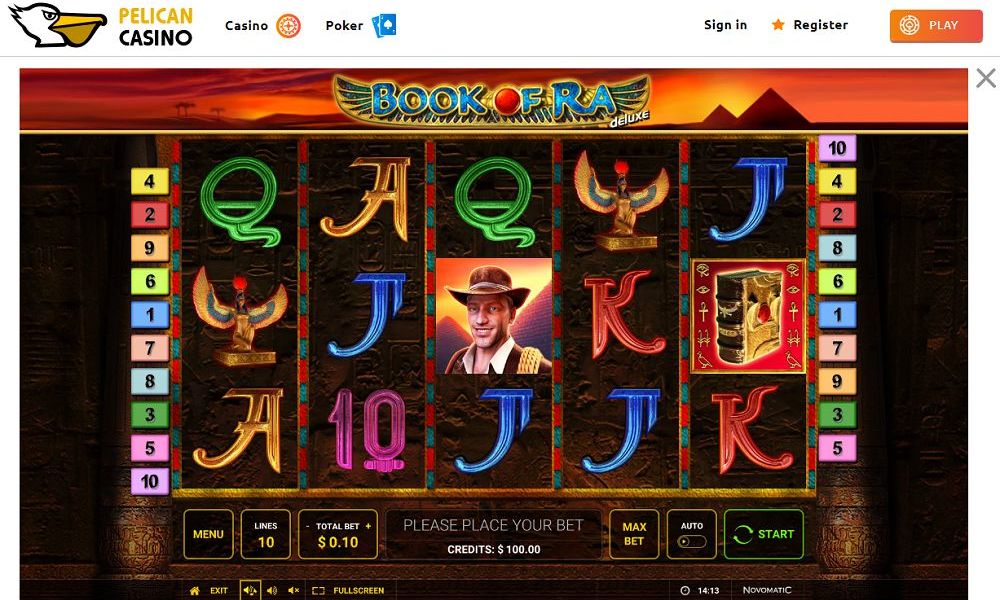
Task: Click the casino chip icon beside Casino
Action: click(x=288, y=26)
